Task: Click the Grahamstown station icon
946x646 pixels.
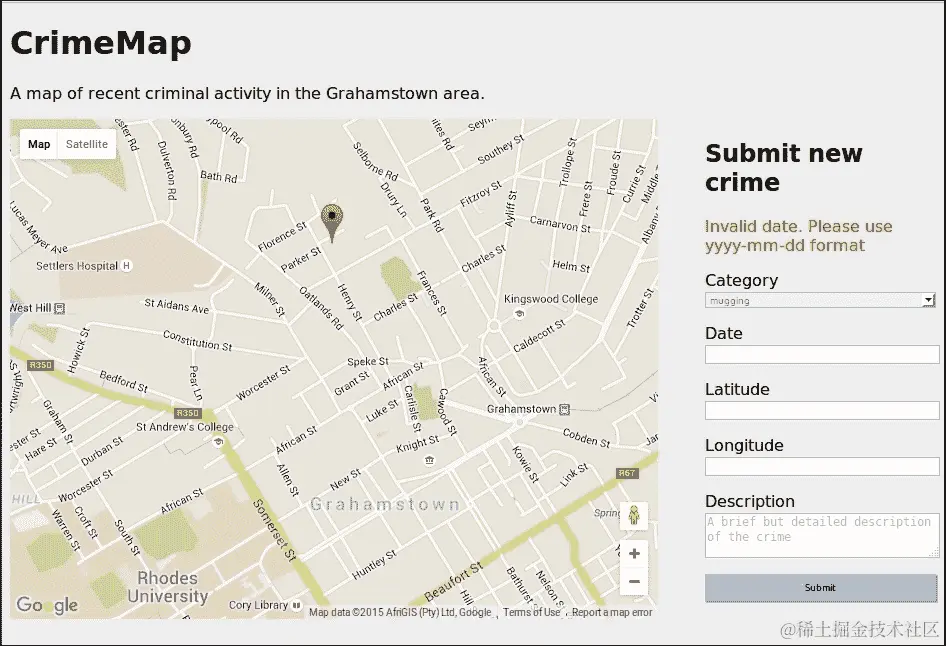Action: click(564, 410)
